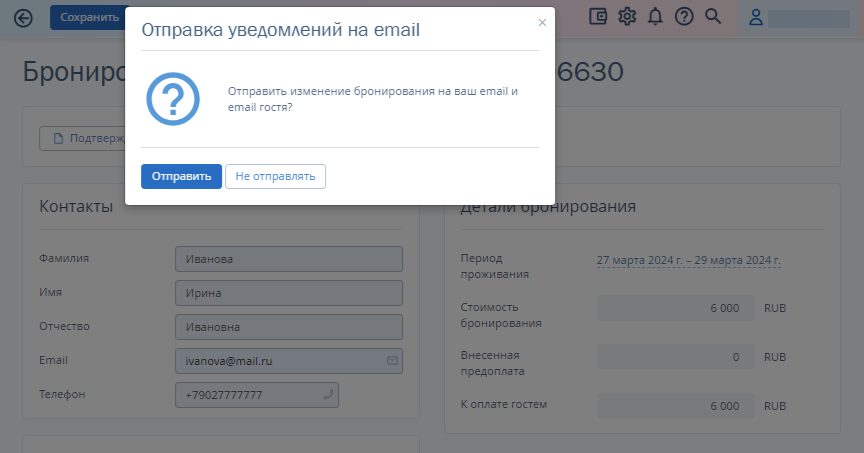Screen dimensions: 864x453
Task: Click the envelope icon in Email field
Action: pyautogui.click(x=392, y=360)
